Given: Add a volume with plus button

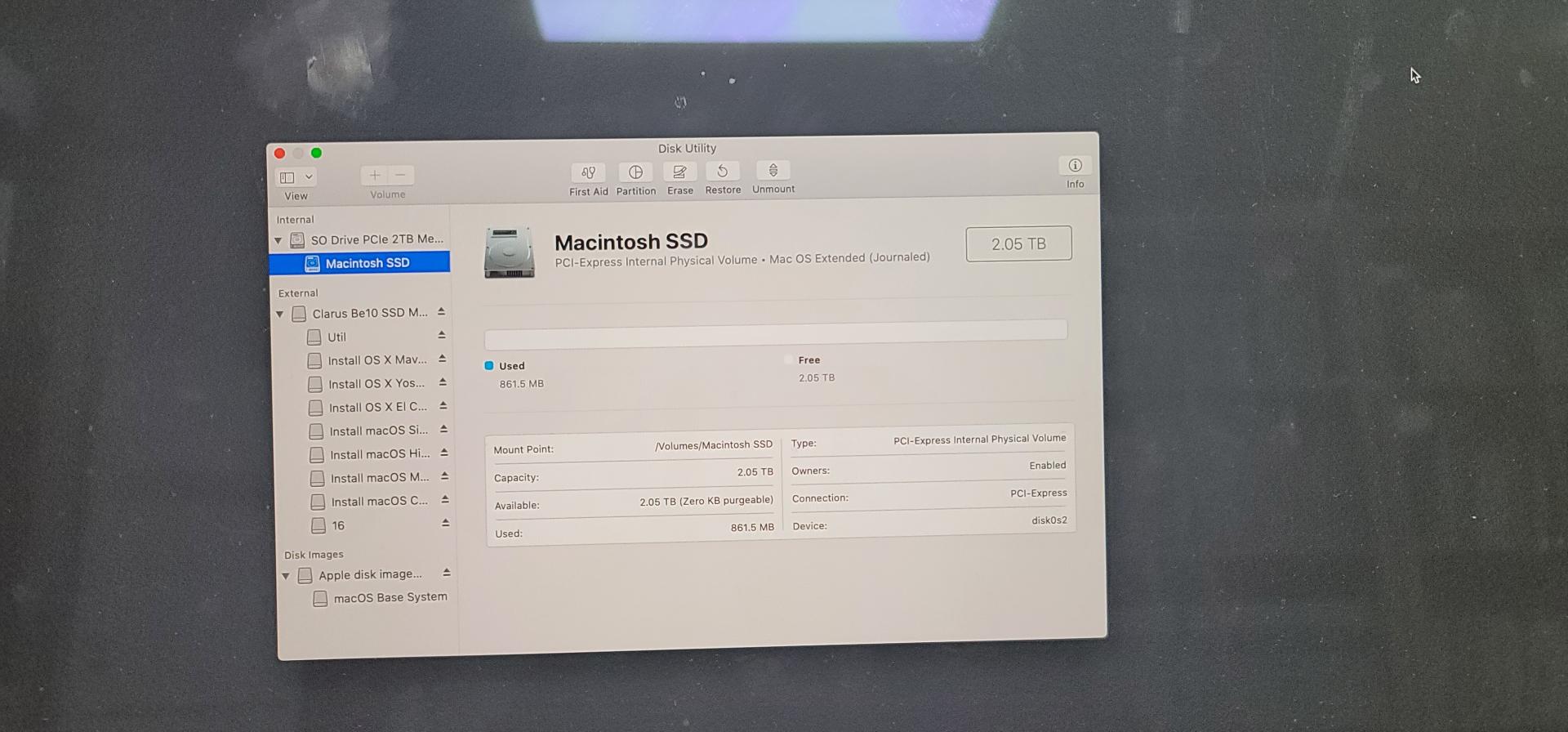Looking at the screenshot, I should point(374,175).
